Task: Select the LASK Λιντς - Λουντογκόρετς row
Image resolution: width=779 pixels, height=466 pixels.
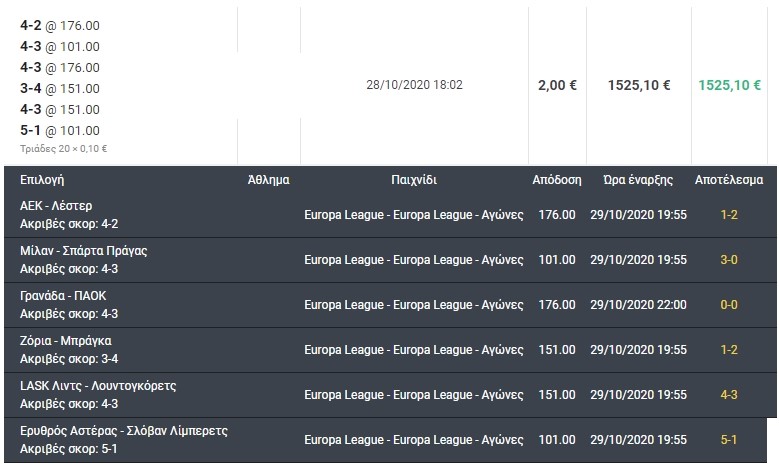Action: pos(98,386)
